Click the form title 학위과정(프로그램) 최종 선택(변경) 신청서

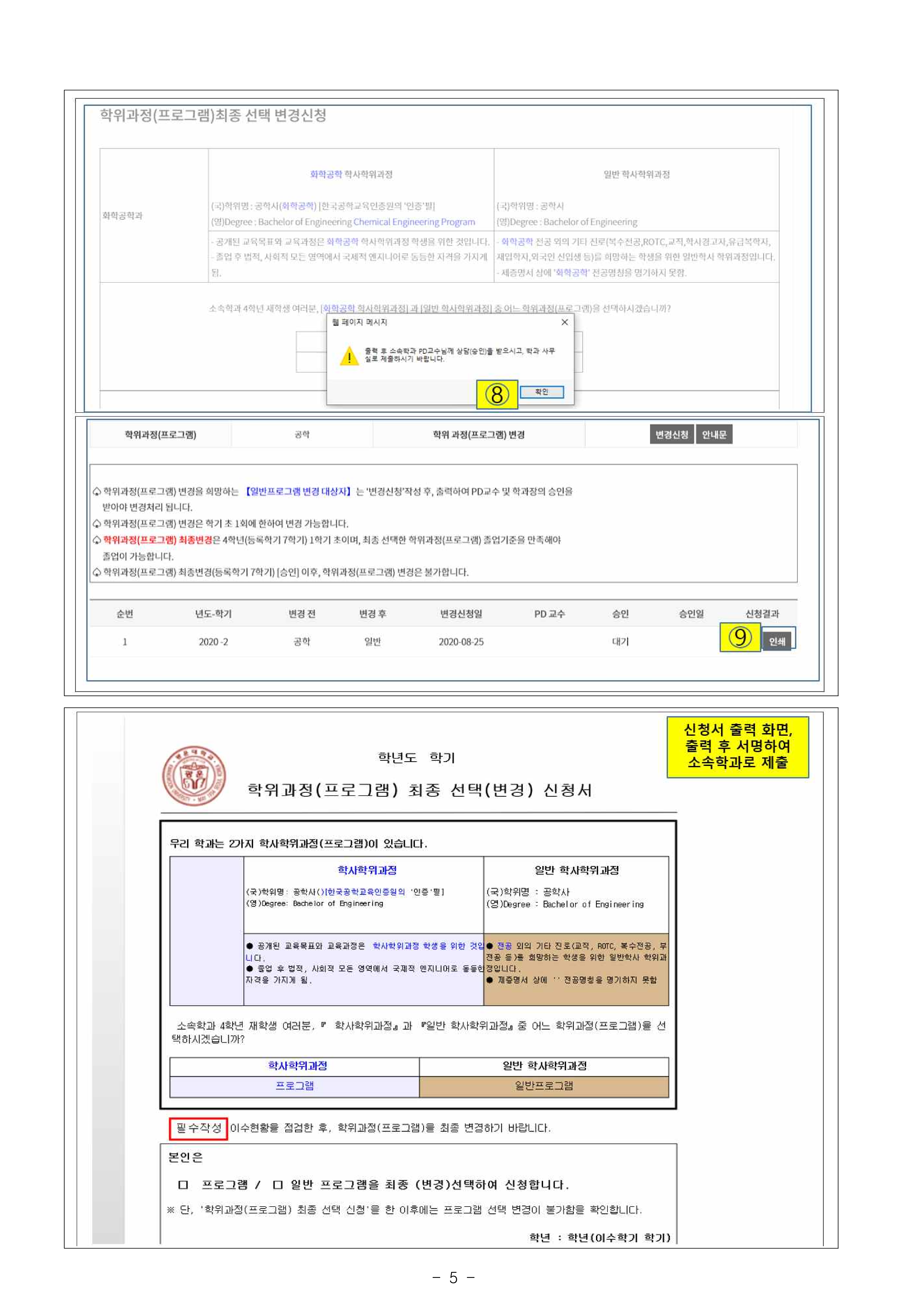(420, 790)
